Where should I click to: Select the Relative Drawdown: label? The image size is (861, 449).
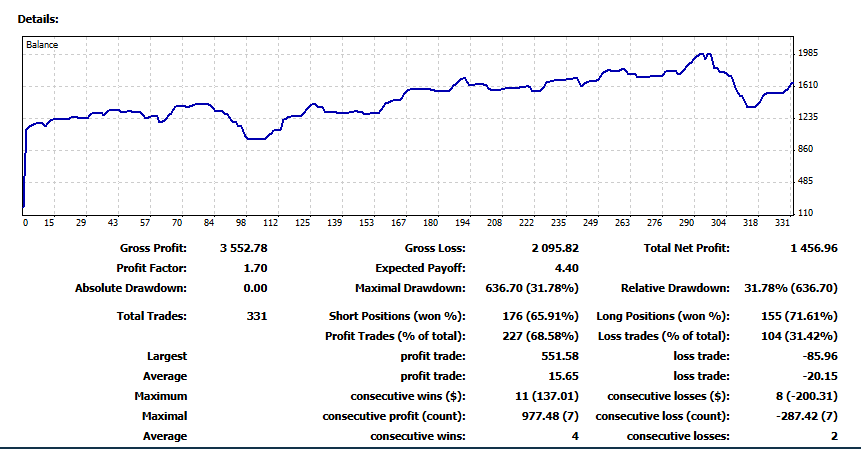point(675,288)
